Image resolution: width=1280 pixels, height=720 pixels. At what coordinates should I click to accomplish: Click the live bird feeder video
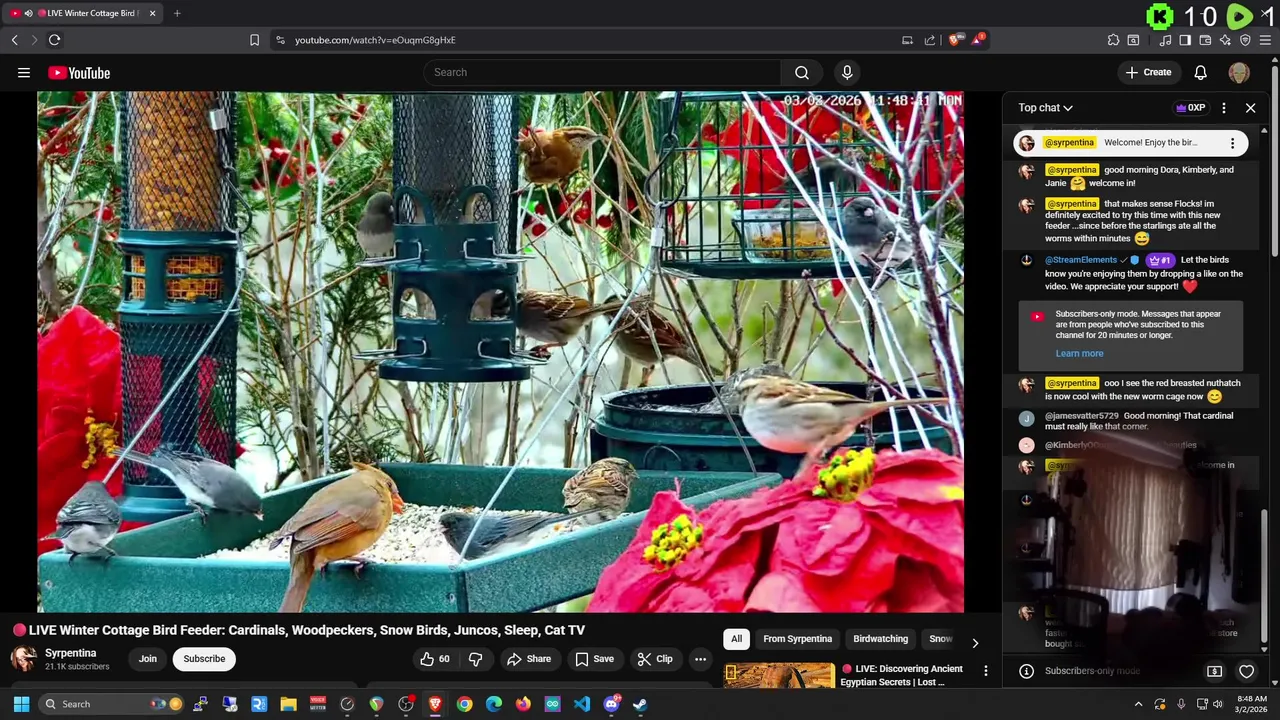tap(500, 352)
